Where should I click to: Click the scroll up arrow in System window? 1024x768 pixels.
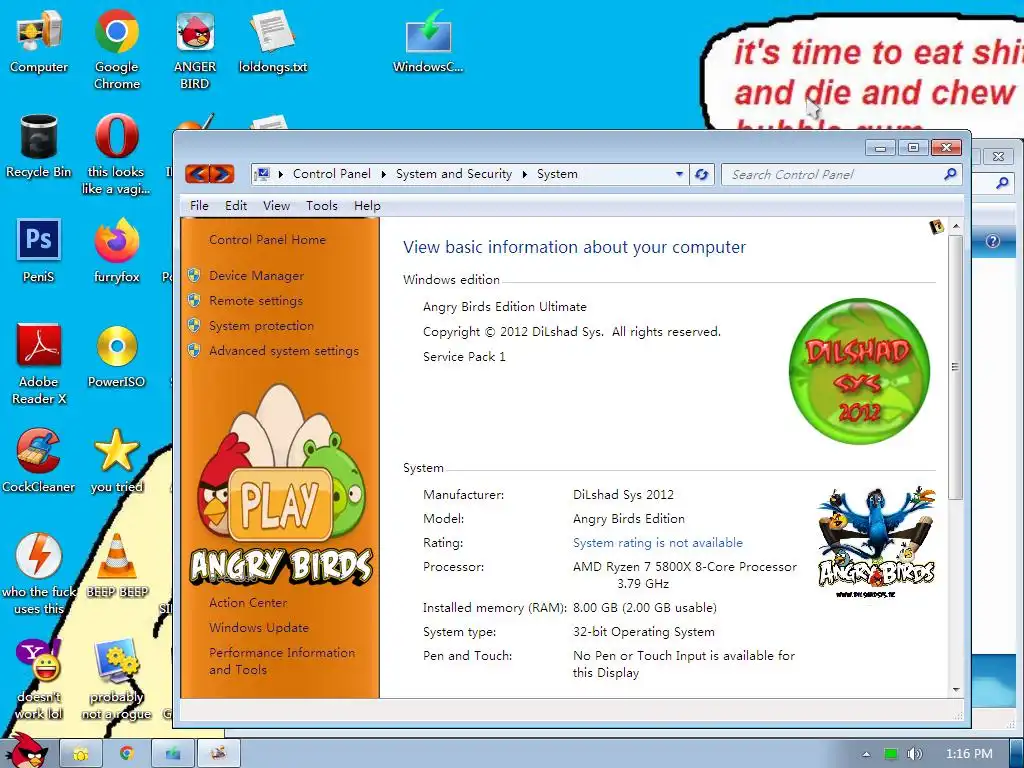point(956,226)
